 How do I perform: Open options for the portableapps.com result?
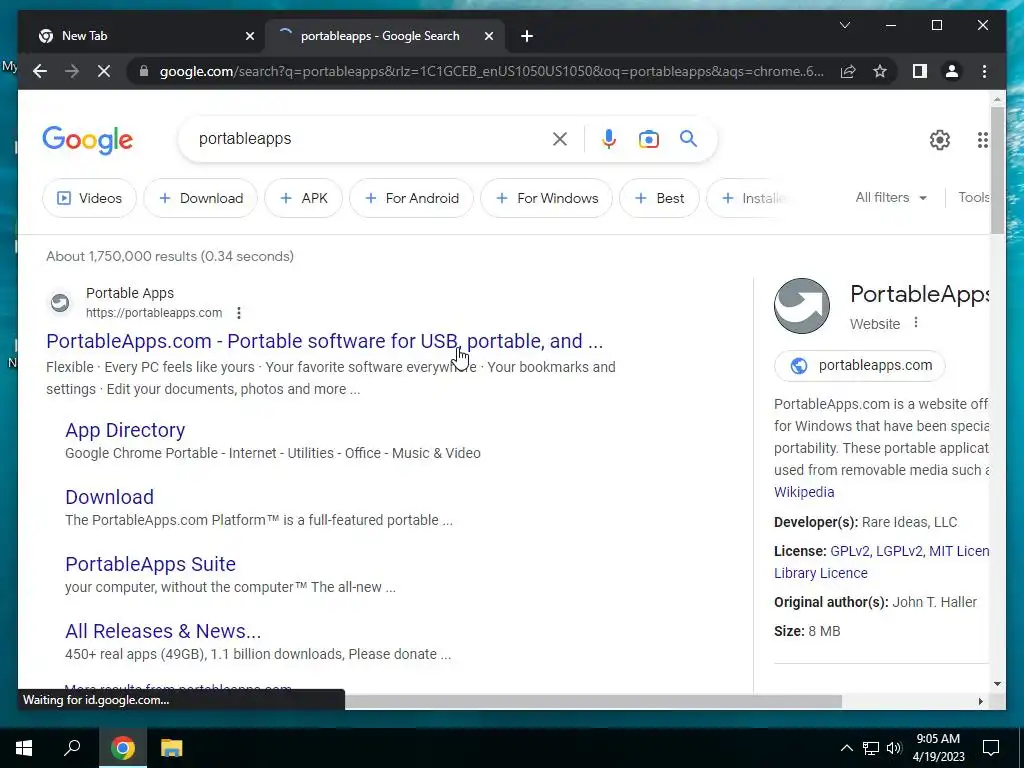239,313
